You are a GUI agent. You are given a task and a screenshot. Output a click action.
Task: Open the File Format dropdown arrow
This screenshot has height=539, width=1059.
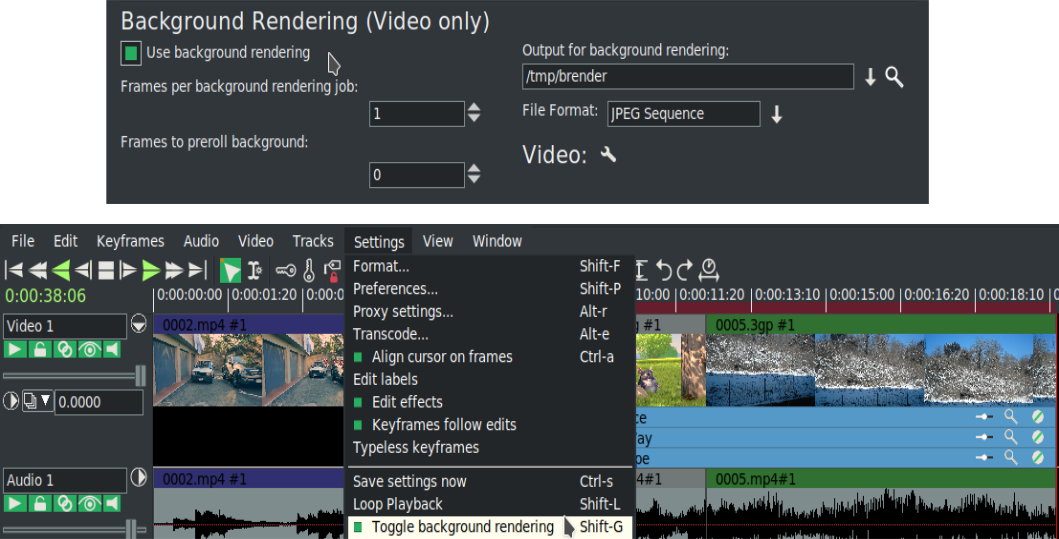pos(776,114)
